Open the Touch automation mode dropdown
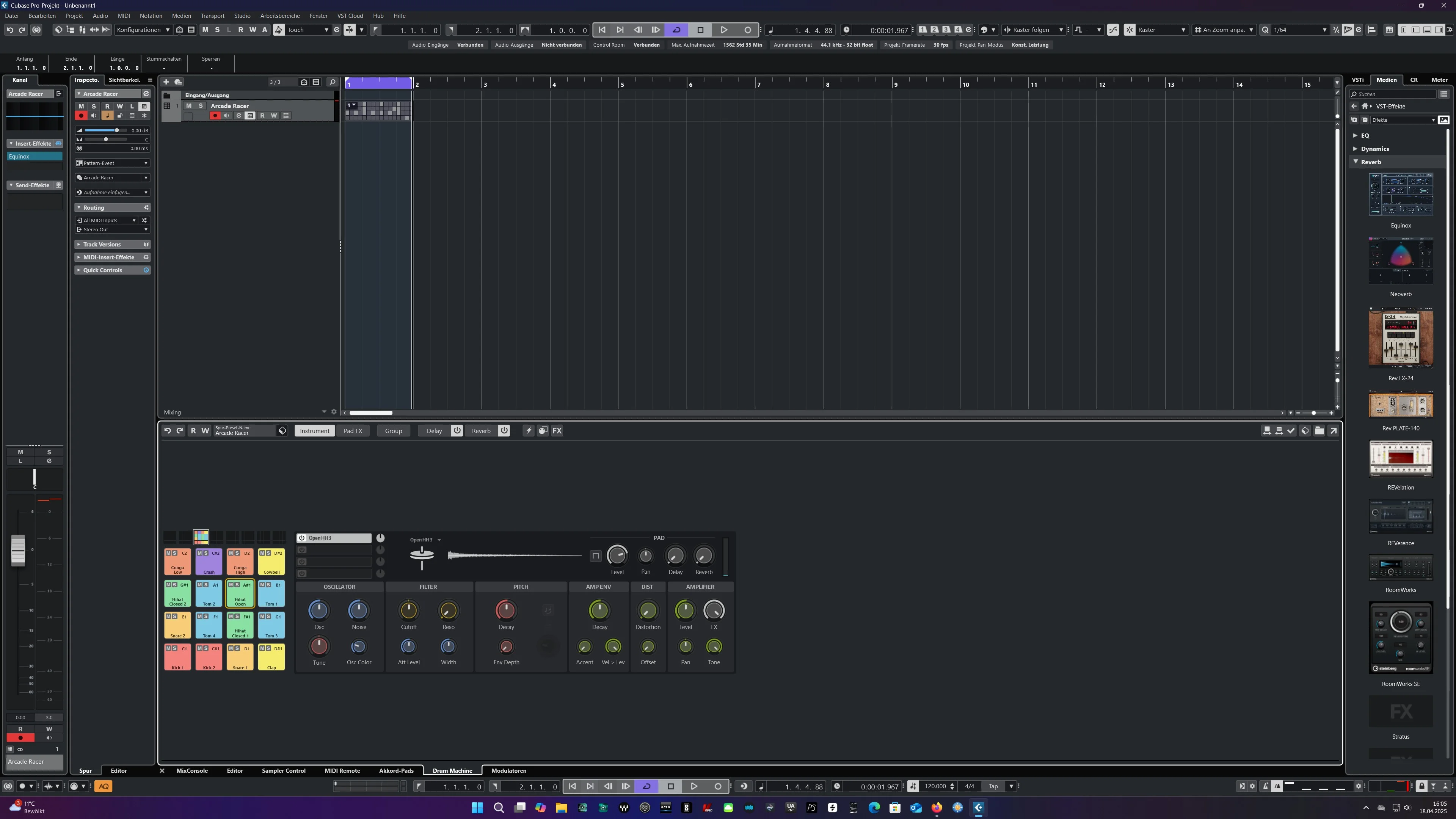The width and height of the screenshot is (1456, 819). [308, 30]
